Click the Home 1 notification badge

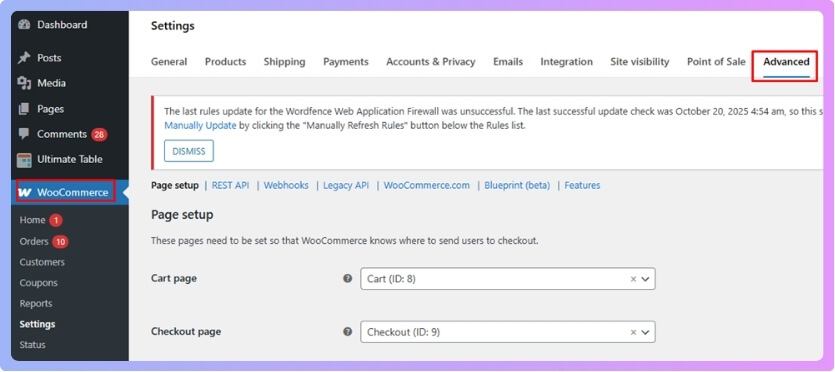(x=56, y=220)
